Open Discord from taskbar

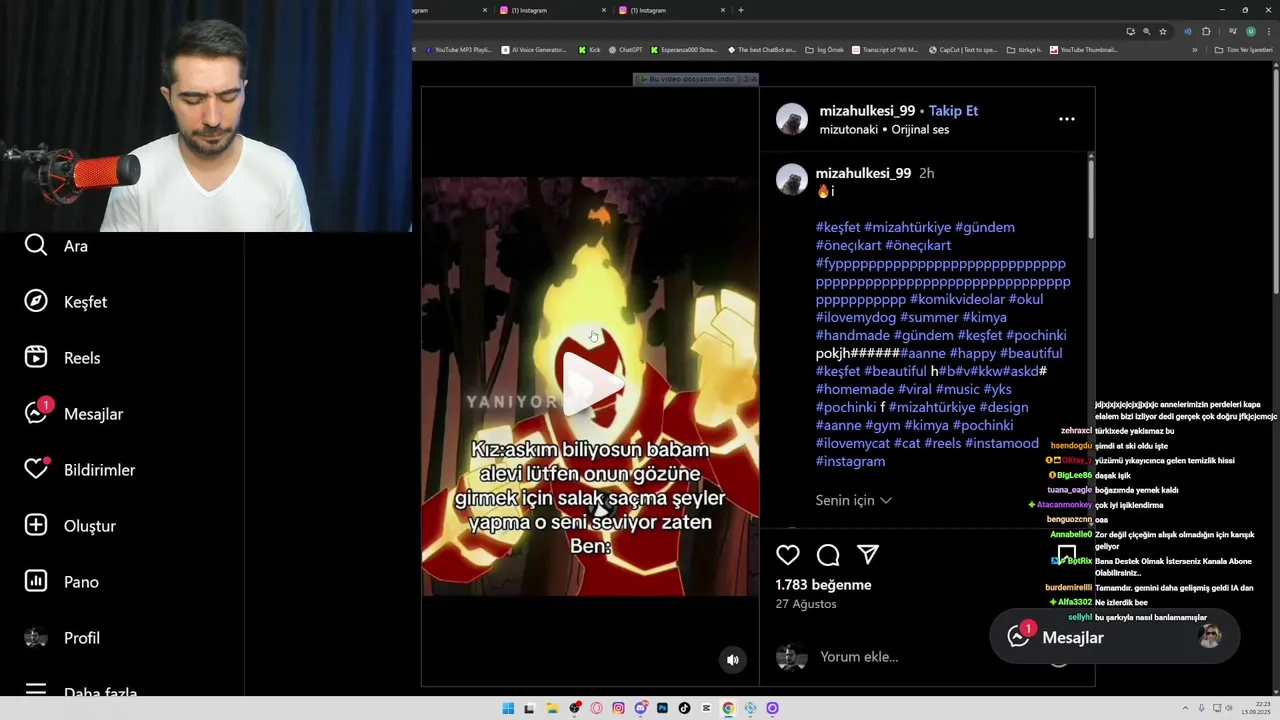640,708
